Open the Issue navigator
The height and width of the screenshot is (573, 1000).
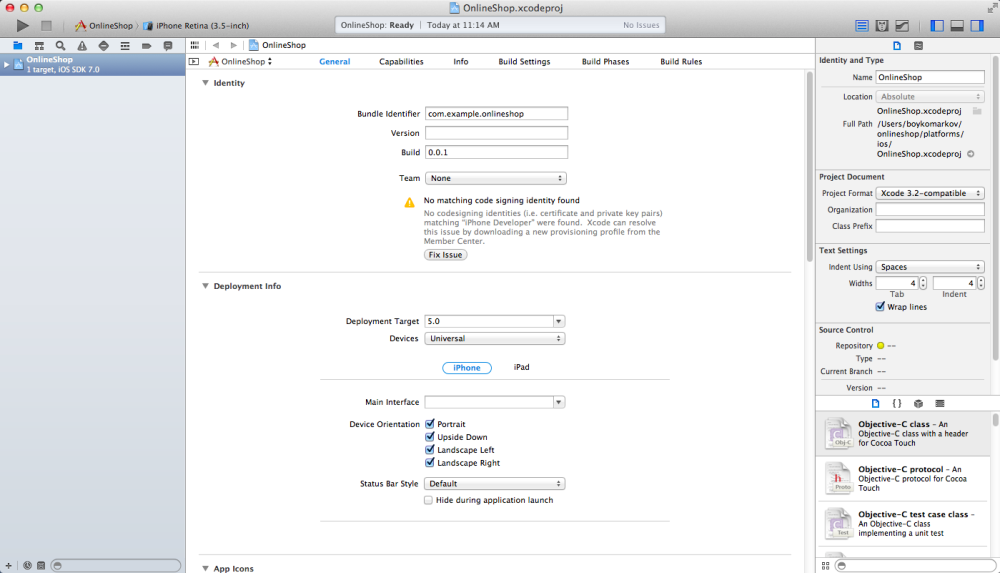coord(82,45)
